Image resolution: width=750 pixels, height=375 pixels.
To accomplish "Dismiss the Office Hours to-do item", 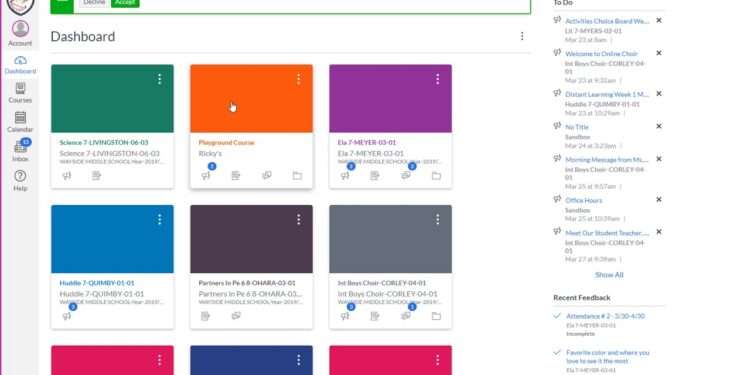I will [659, 199].
